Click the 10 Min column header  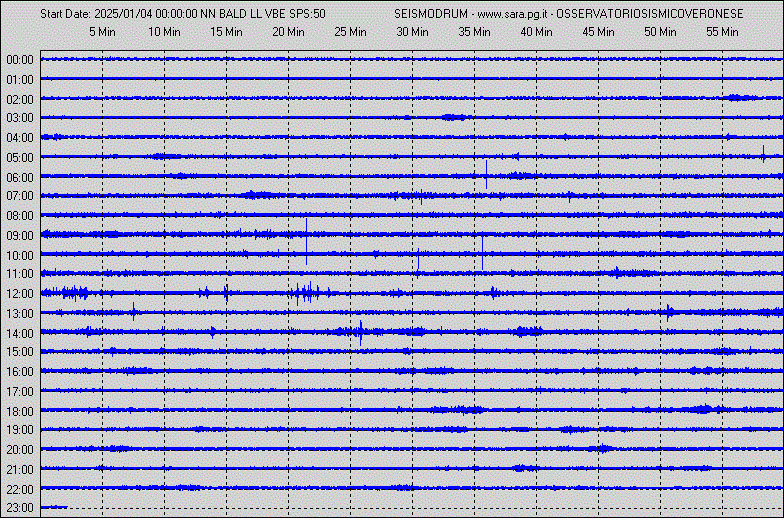point(164,32)
